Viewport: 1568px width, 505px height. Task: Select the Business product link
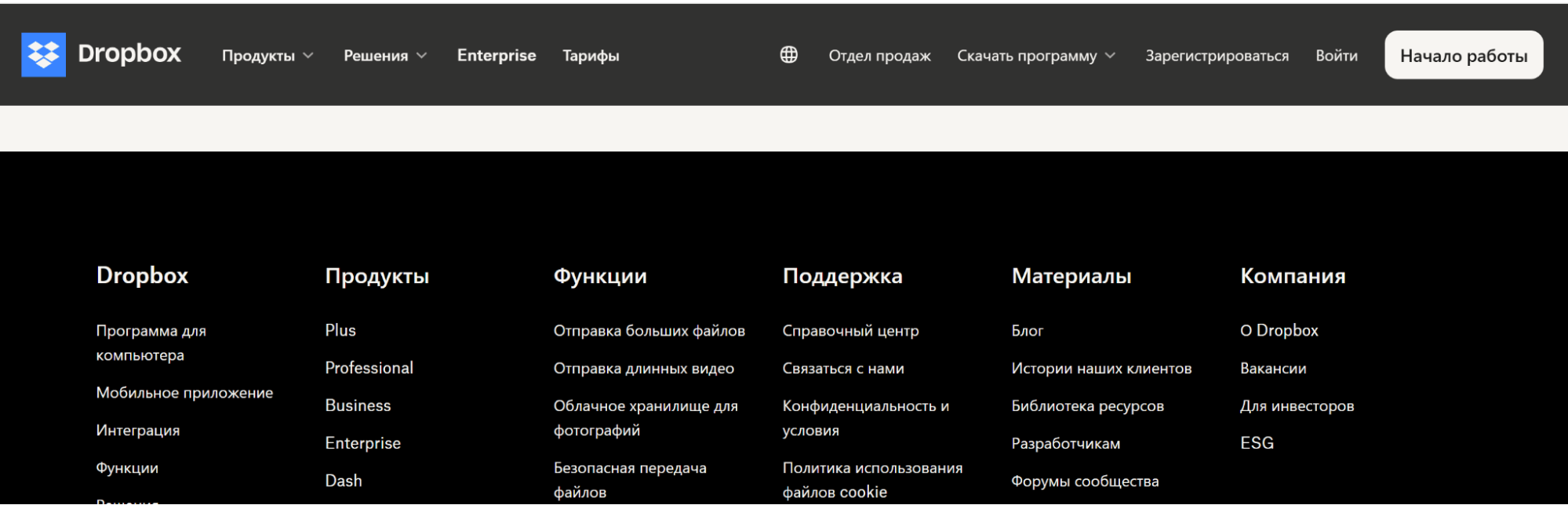pos(358,405)
